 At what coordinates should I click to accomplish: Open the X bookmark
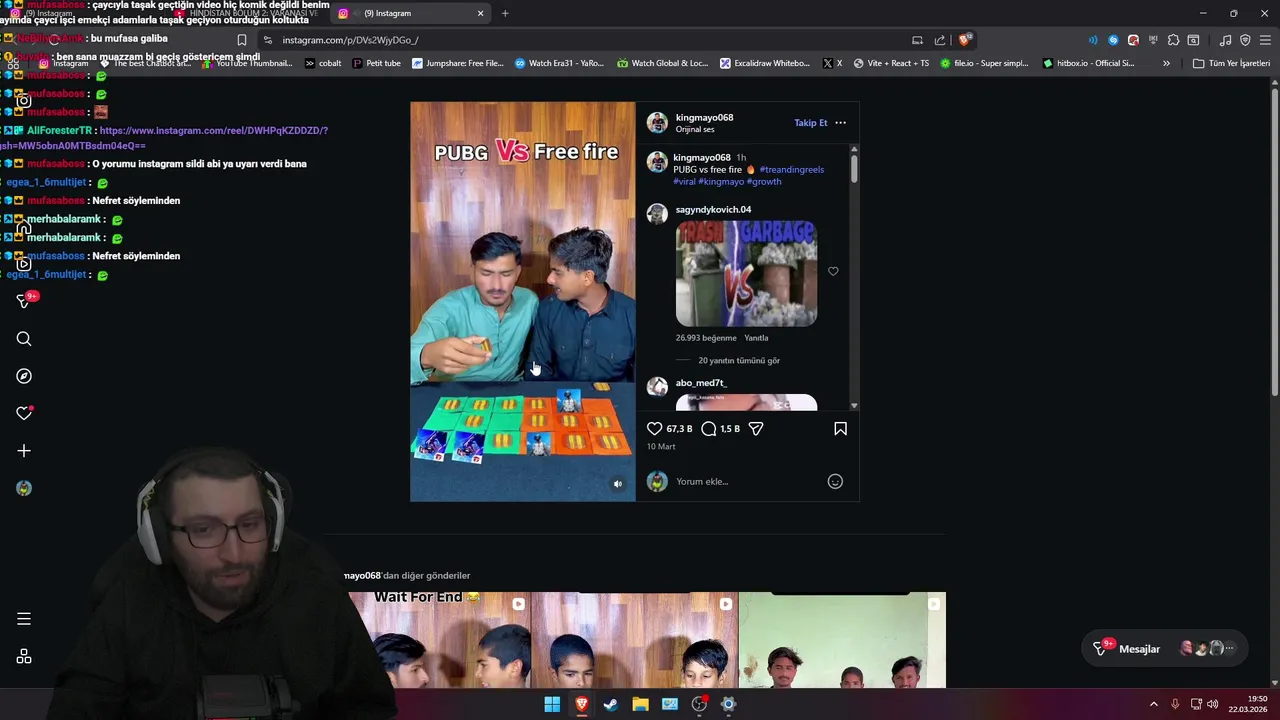[x=832, y=63]
